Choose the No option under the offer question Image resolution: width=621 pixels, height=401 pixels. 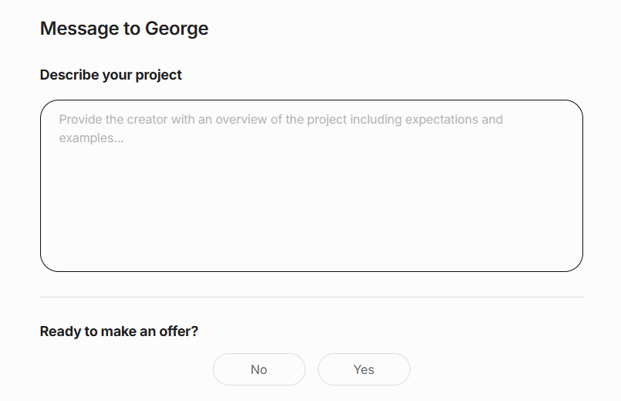(259, 369)
